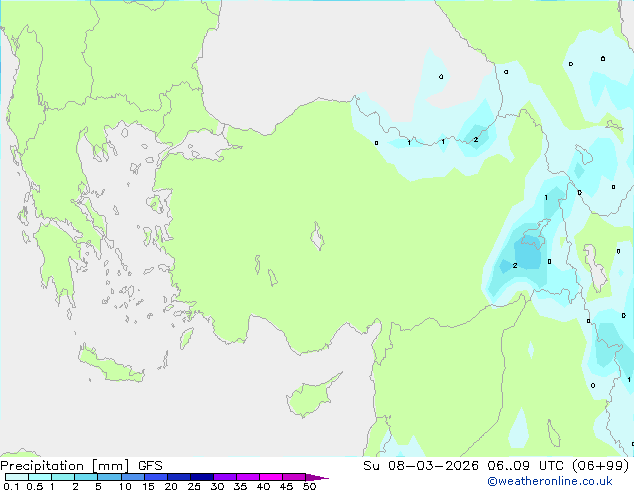Viewport: 634px width, 490px height.
Task: Click the lightest 0.1–0.5 mm legend swatch
Action: click(17, 477)
